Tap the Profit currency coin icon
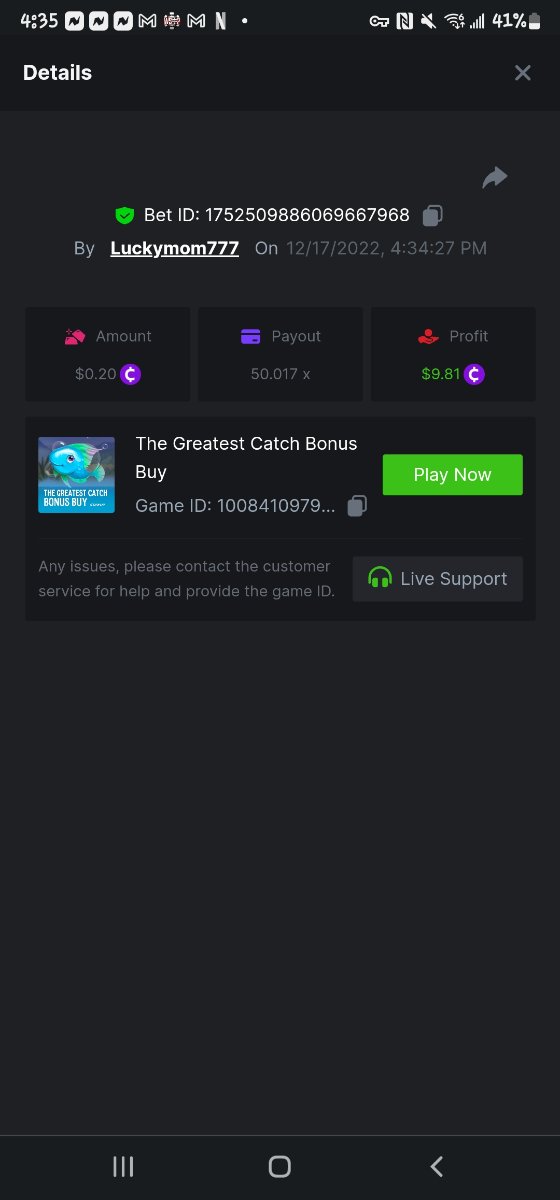 coord(475,374)
